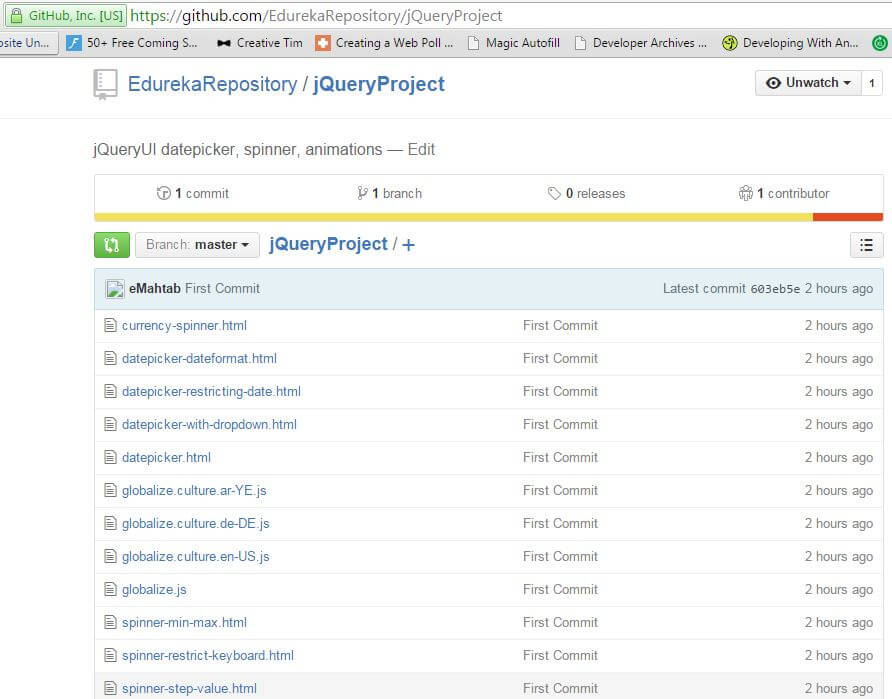Click the browser address bar URL
This screenshot has height=699, width=892.
tap(316, 15)
